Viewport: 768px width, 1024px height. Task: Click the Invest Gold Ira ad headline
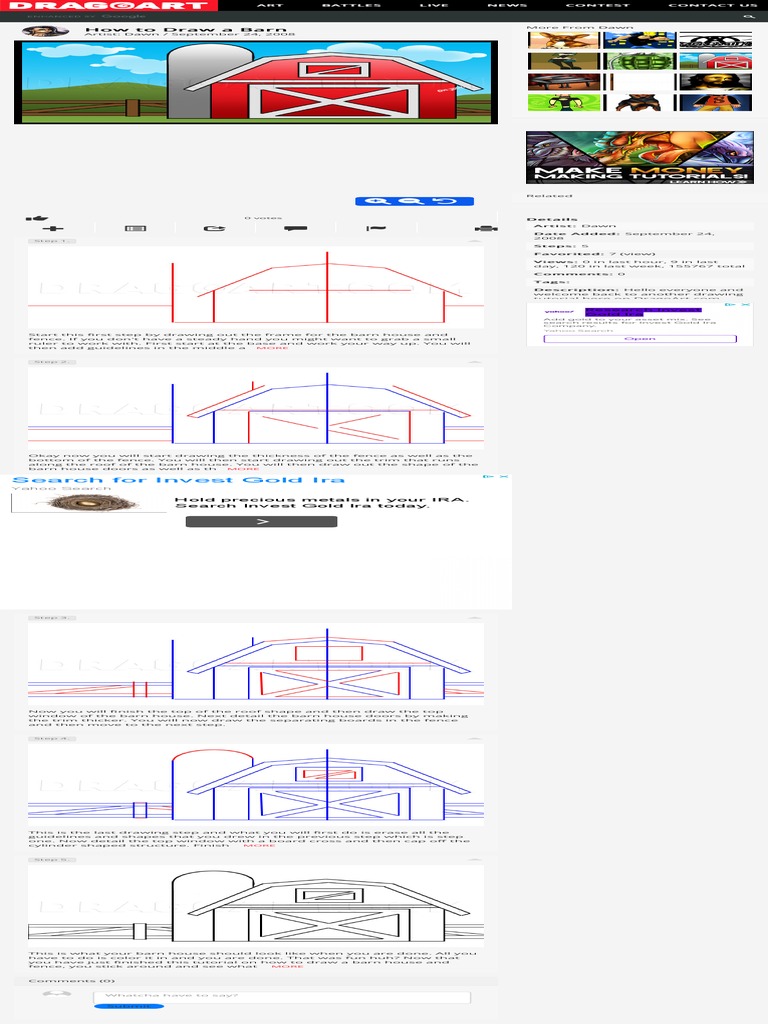(178, 481)
